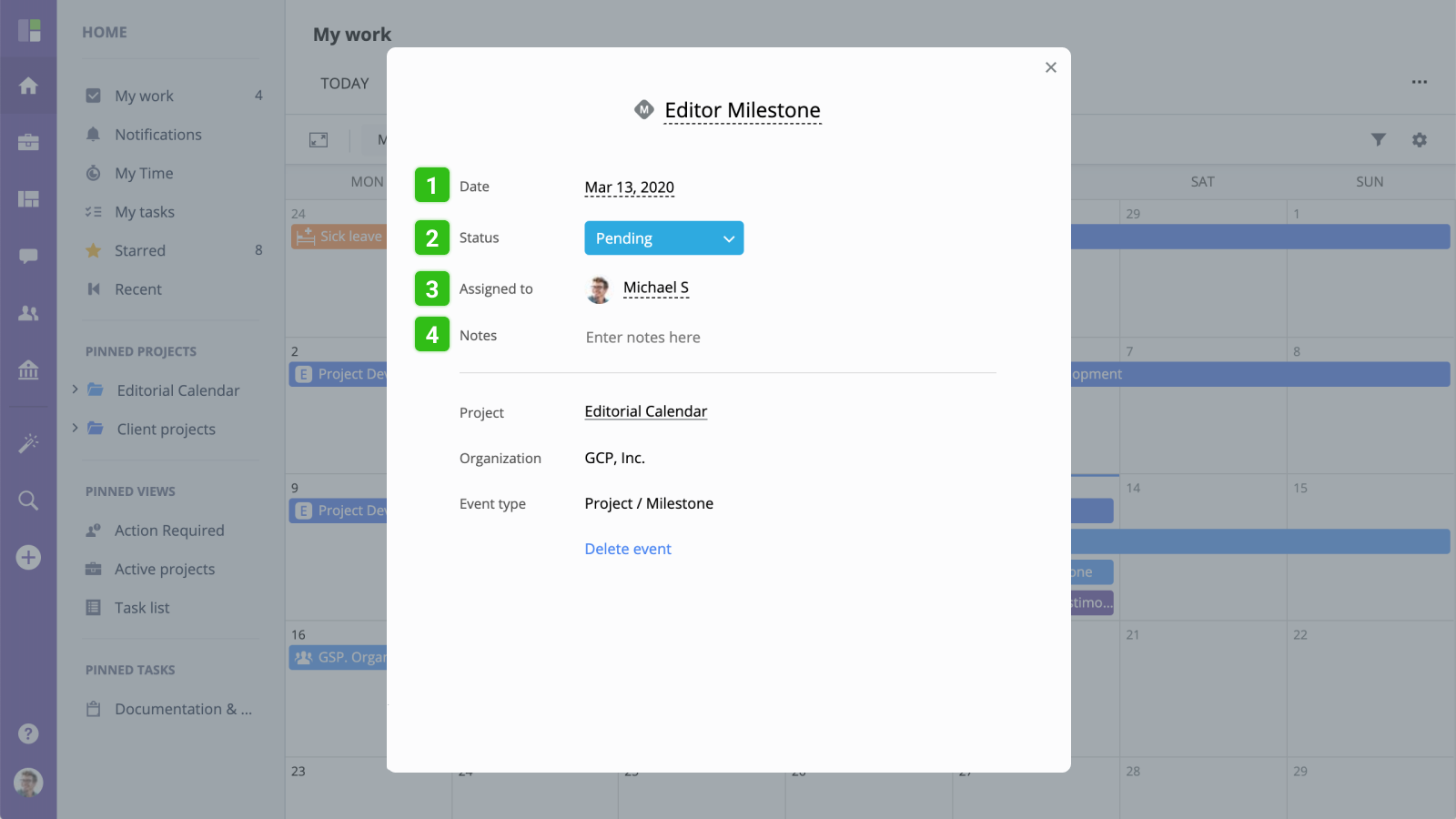This screenshot has width=1456, height=819.
Task: Open the Editorial Calendar project link
Action: click(x=645, y=411)
